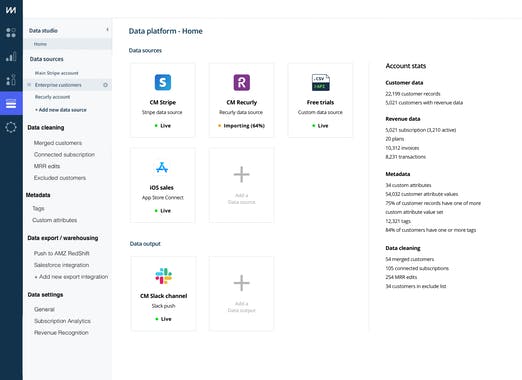Screen dimensions: 522x380
Task: Click 254 MRR edits stat
Action: [x=401, y=277]
